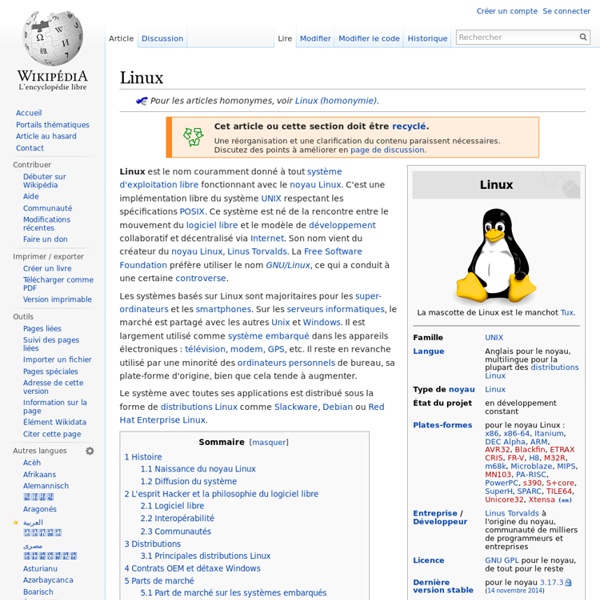Open the Contact sidebar link
The height and width of the screenshot is (600, 600).
[29, 148]
